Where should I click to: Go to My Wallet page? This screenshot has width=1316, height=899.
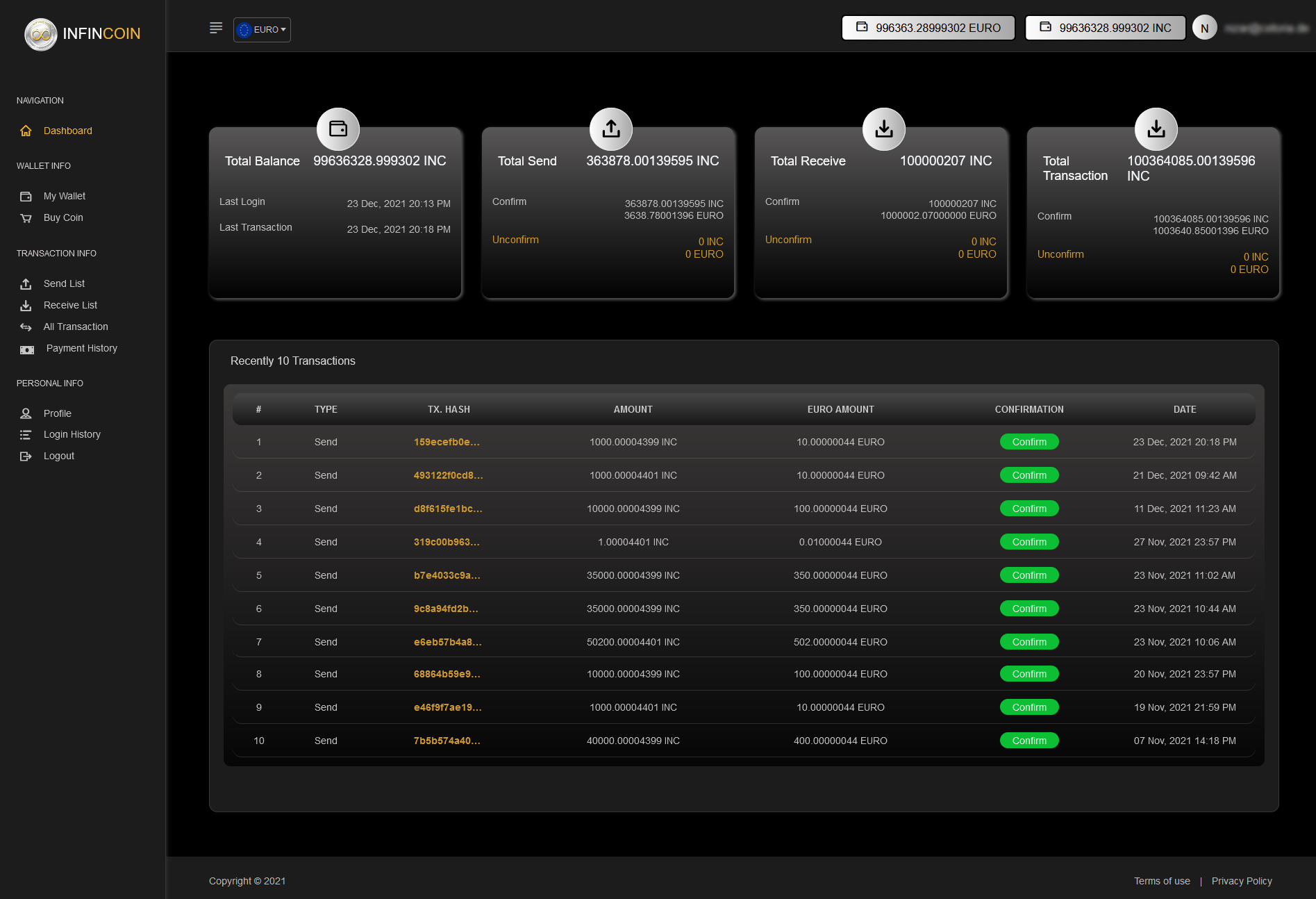(64, 196)
